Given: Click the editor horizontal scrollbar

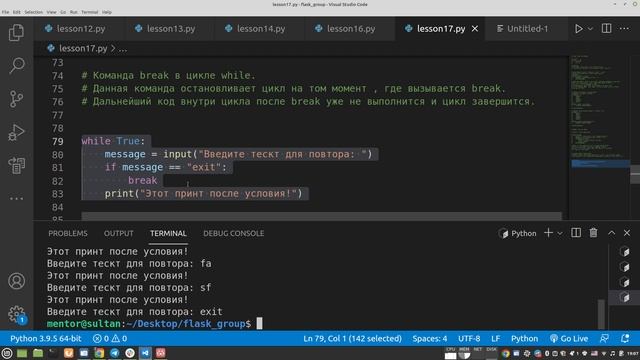Looking at the screenshot, I should coord(321,216).
